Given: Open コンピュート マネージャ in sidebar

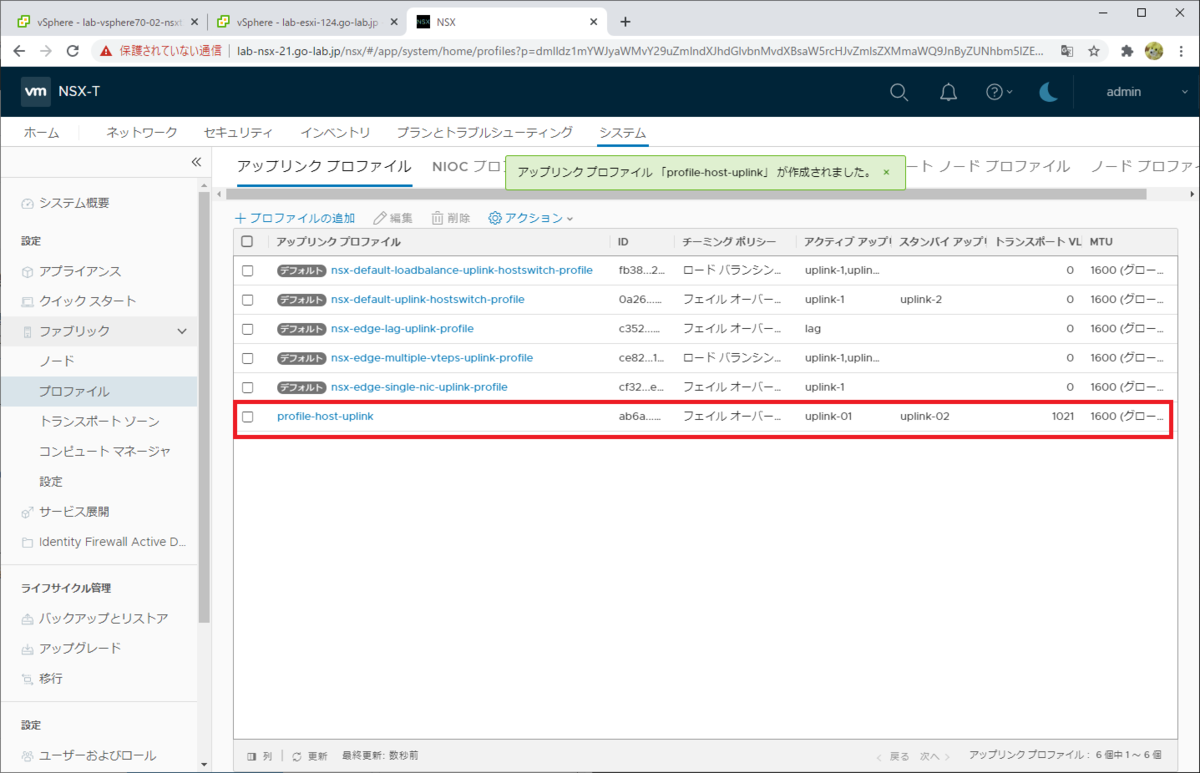Looking at the screenshot, I should (105, 451).
